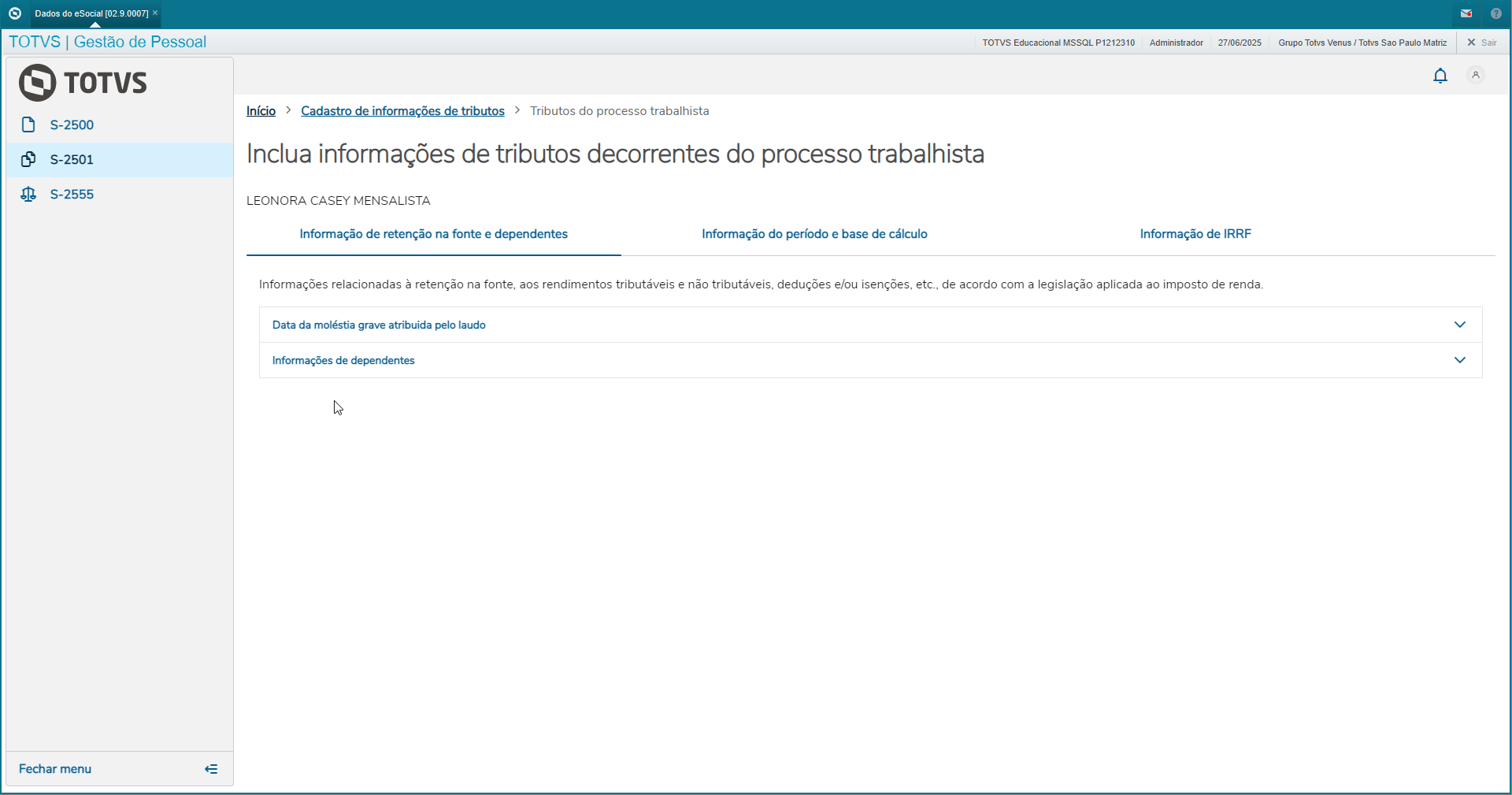1512x795 pixels.
Task: Expand Data da moléstia grave chevron
Action: 1460,325
